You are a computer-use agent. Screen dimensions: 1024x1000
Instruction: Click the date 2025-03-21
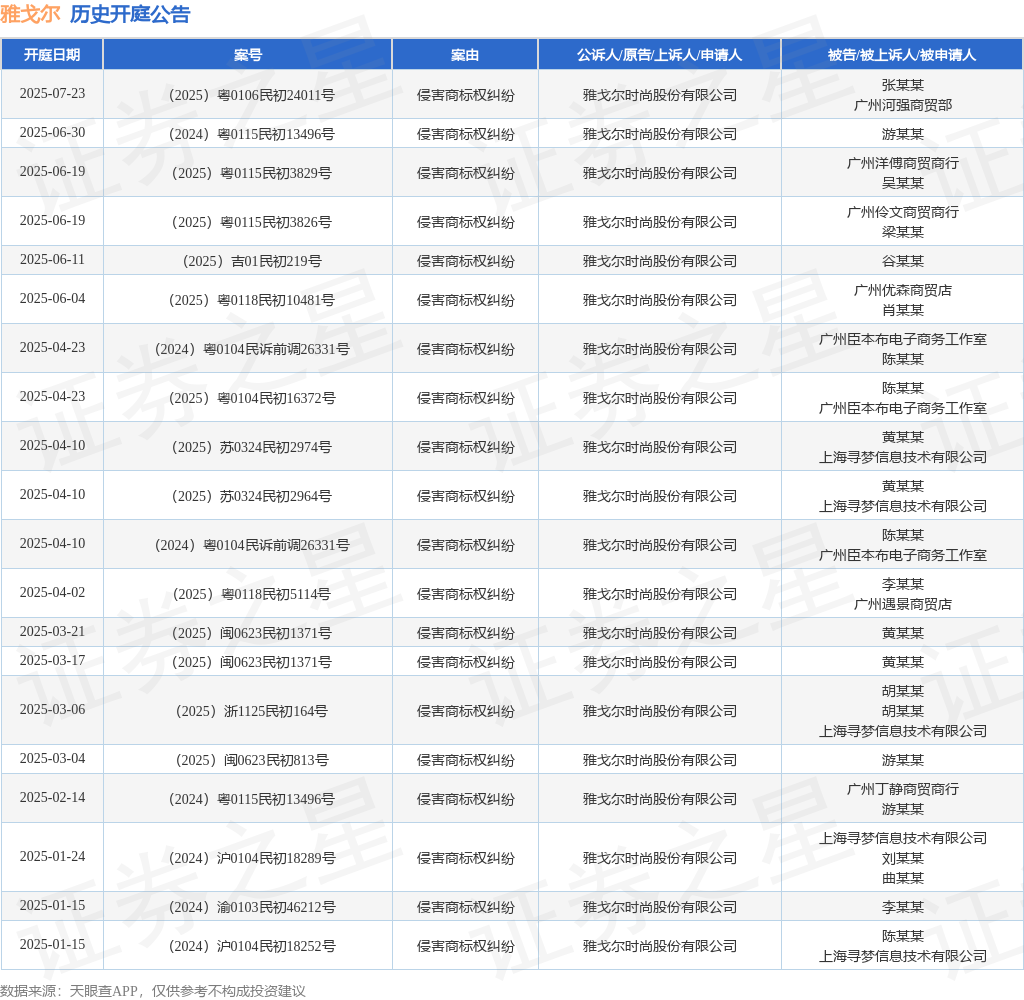pos(52,632)
